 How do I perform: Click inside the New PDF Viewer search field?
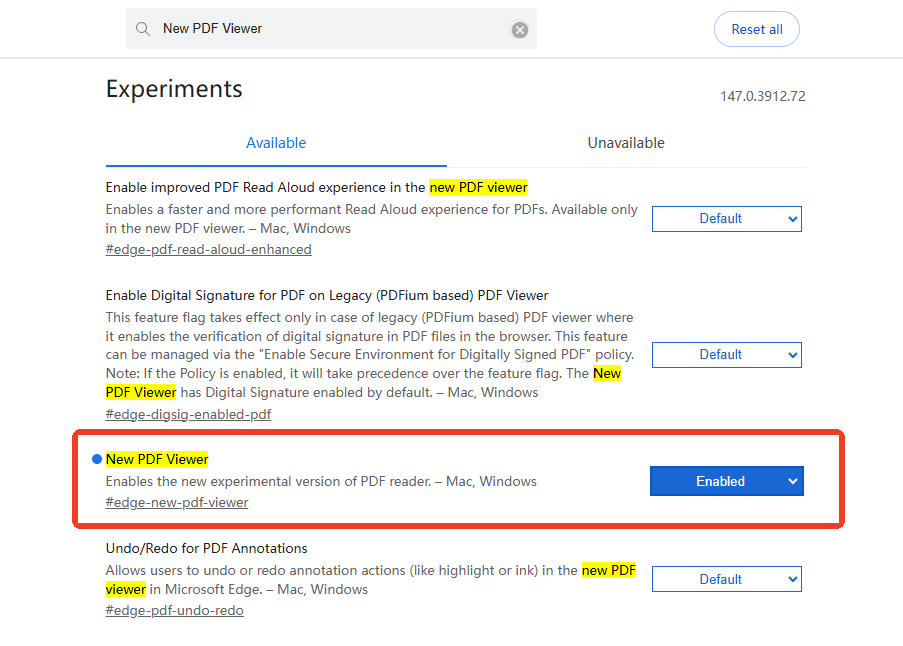pos(300,29)
